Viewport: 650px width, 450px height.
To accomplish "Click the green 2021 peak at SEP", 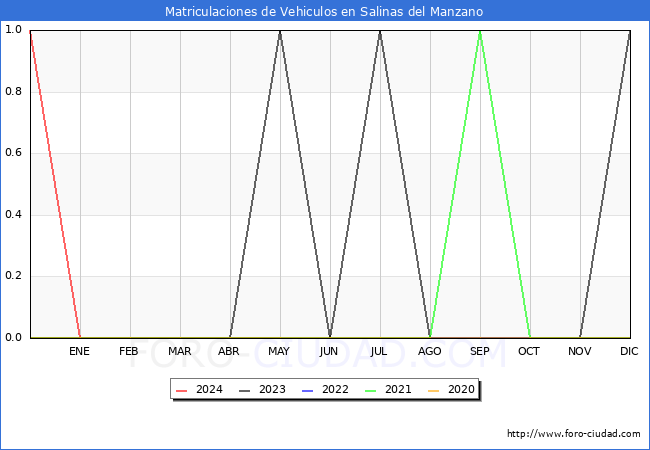I will coord(480,31).
